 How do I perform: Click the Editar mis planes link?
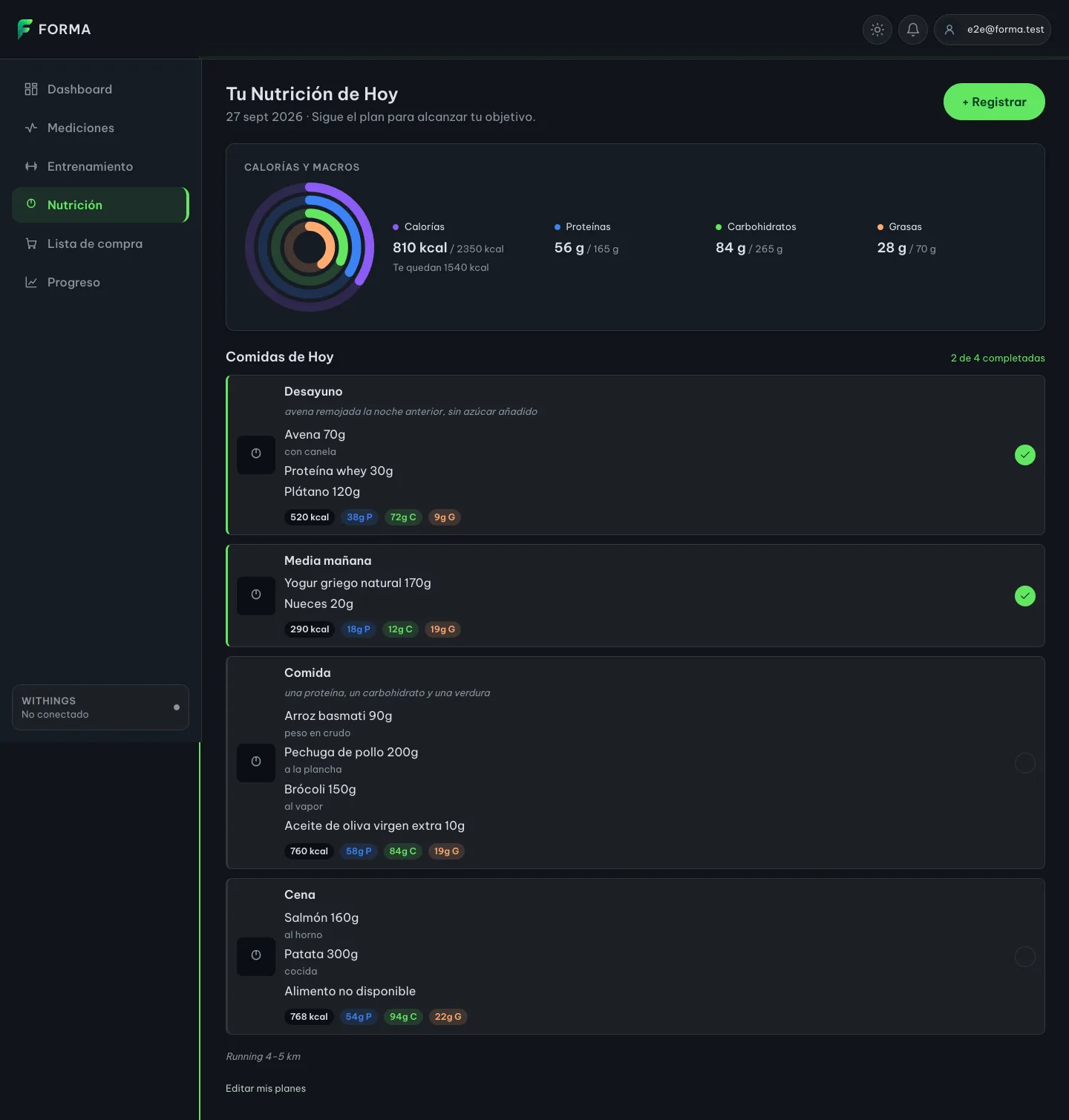266,1088
